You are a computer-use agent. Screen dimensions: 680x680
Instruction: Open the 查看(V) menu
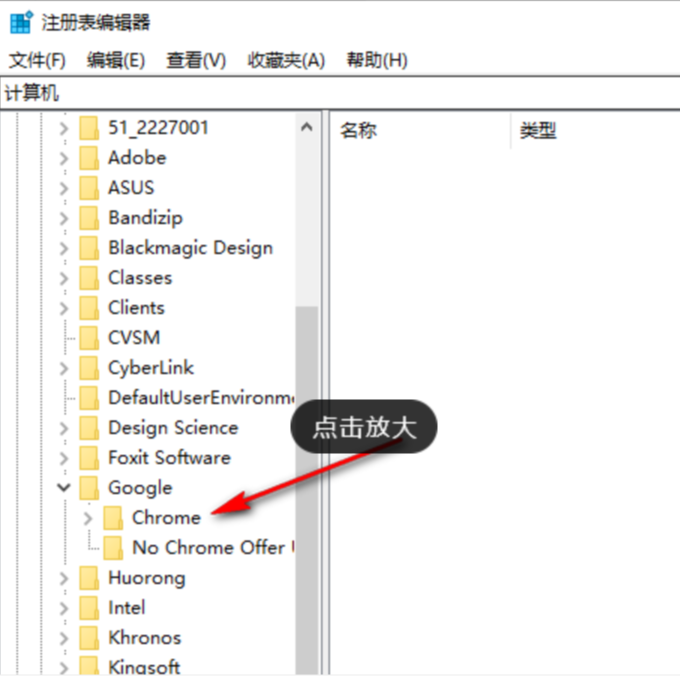(x=196, y=60)
